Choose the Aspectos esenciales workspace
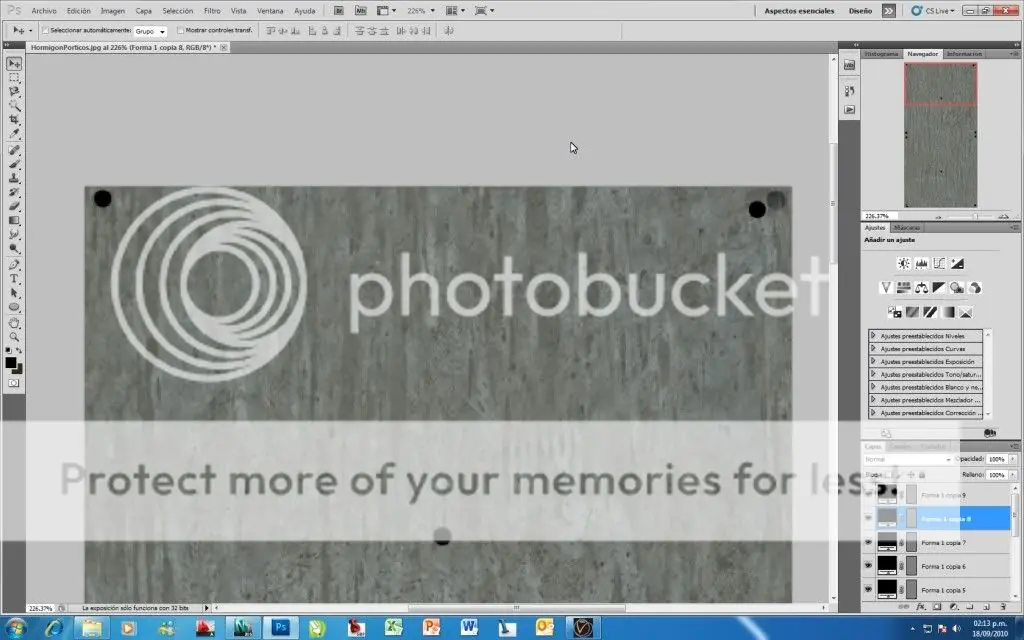The height and width of the screenshot is (640, 1024). pyautogui.click(x=799, y=11)
